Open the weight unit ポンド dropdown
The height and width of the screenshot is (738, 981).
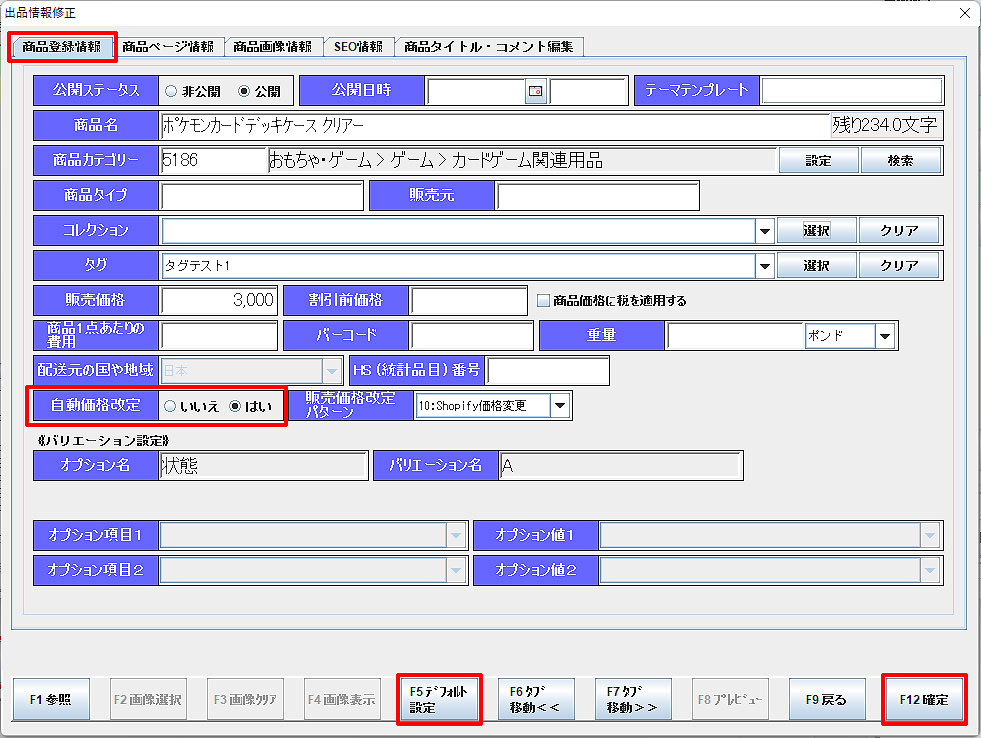point(884,336)
